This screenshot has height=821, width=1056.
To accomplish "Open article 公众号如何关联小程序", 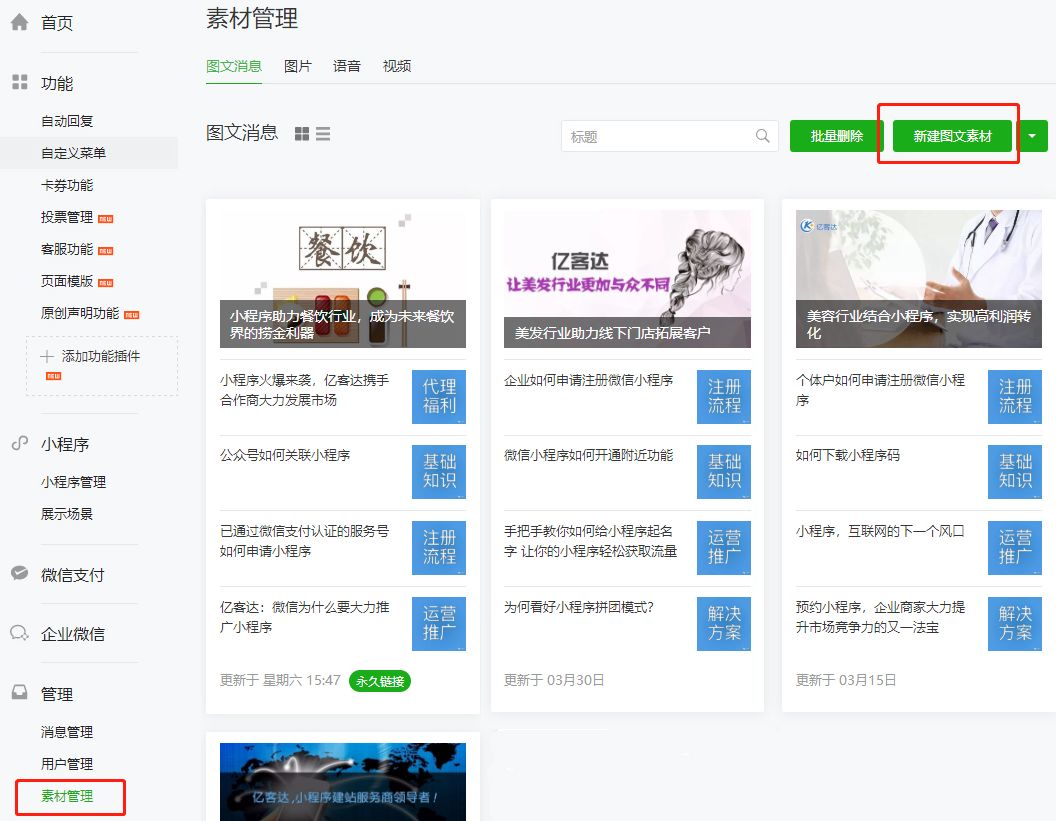I will pyautogui.click(x=285, y=455).
